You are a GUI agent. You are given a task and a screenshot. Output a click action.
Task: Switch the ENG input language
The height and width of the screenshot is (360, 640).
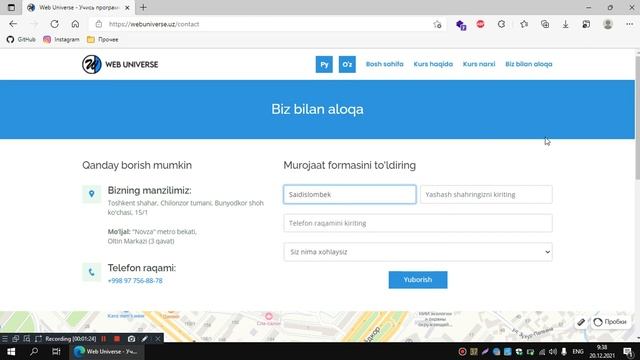click(578, 352)
